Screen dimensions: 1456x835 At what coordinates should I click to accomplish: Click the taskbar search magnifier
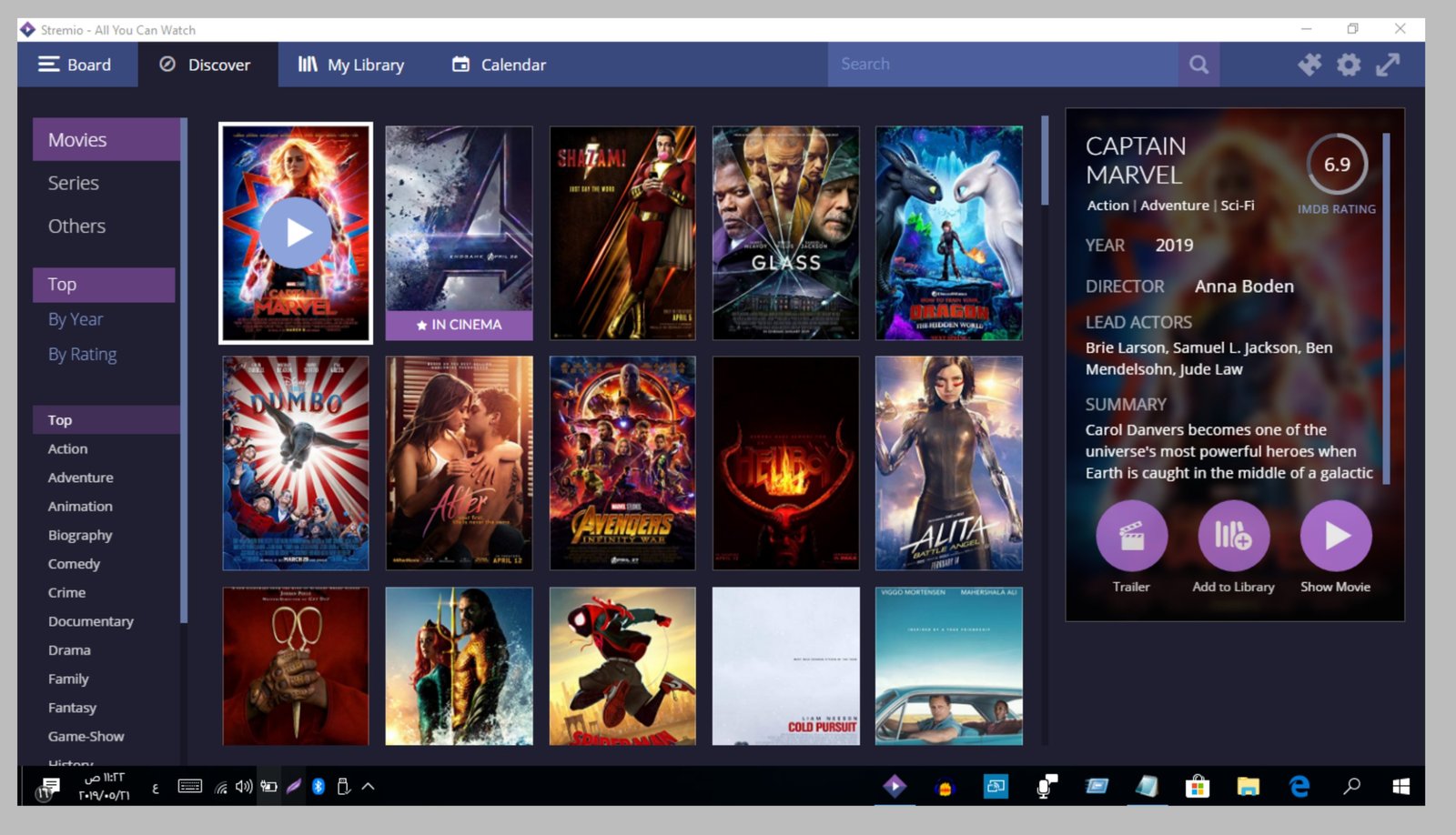click(1351, 787)
